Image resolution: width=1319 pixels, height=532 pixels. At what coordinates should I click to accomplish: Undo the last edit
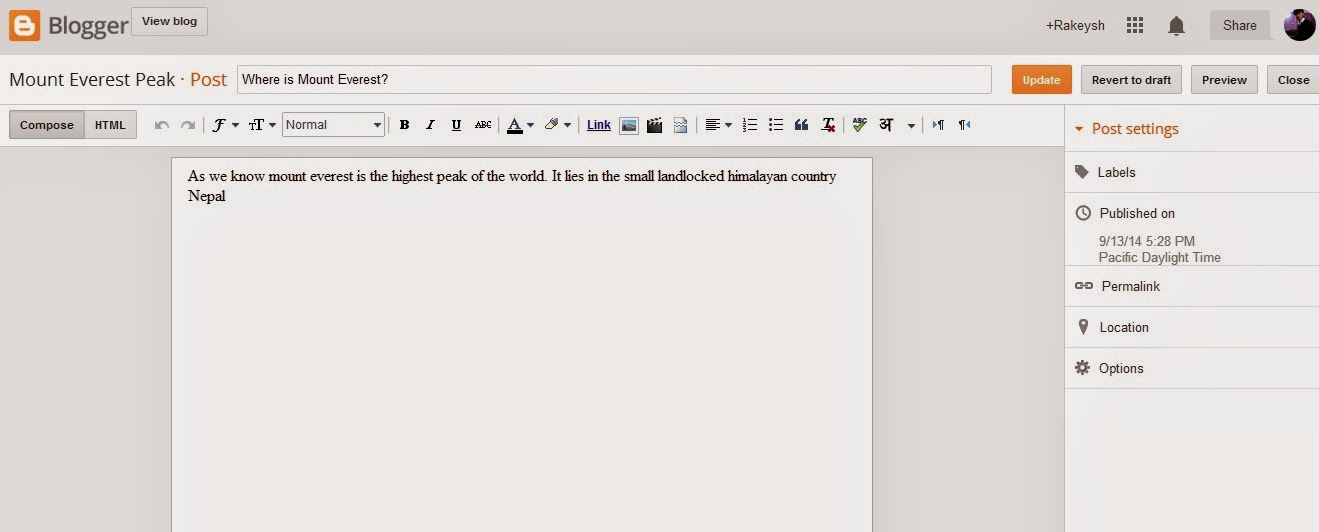tap(162, 125)
